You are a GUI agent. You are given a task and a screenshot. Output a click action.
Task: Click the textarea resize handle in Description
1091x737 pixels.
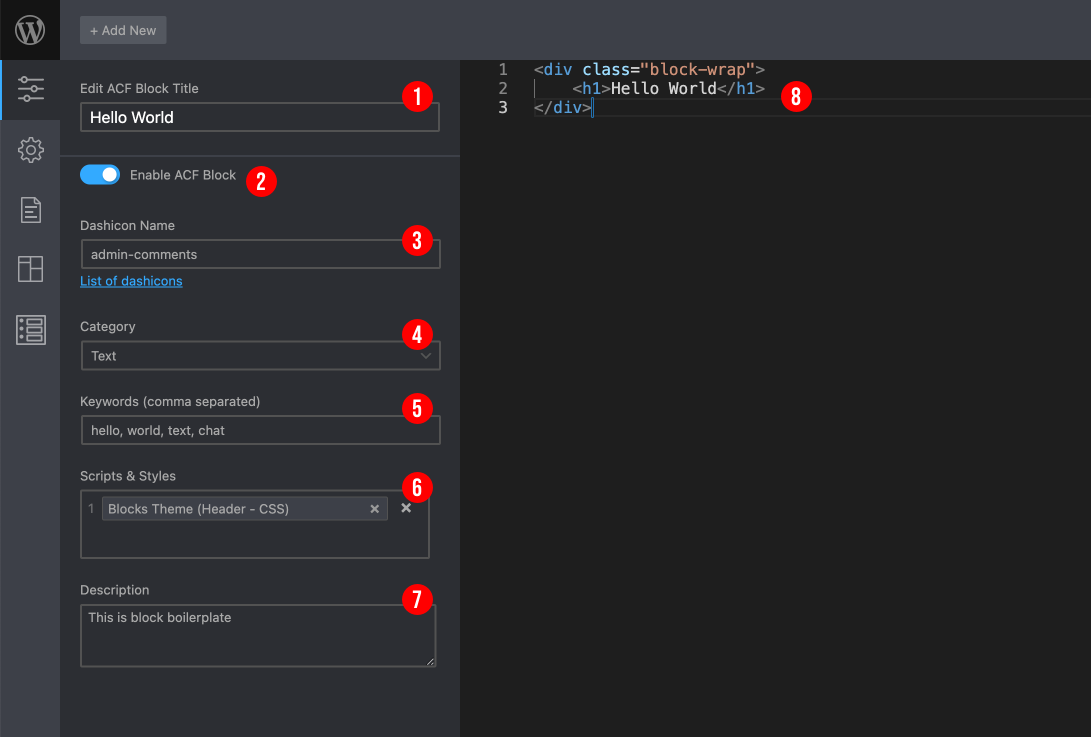click(x=430, y=662)
